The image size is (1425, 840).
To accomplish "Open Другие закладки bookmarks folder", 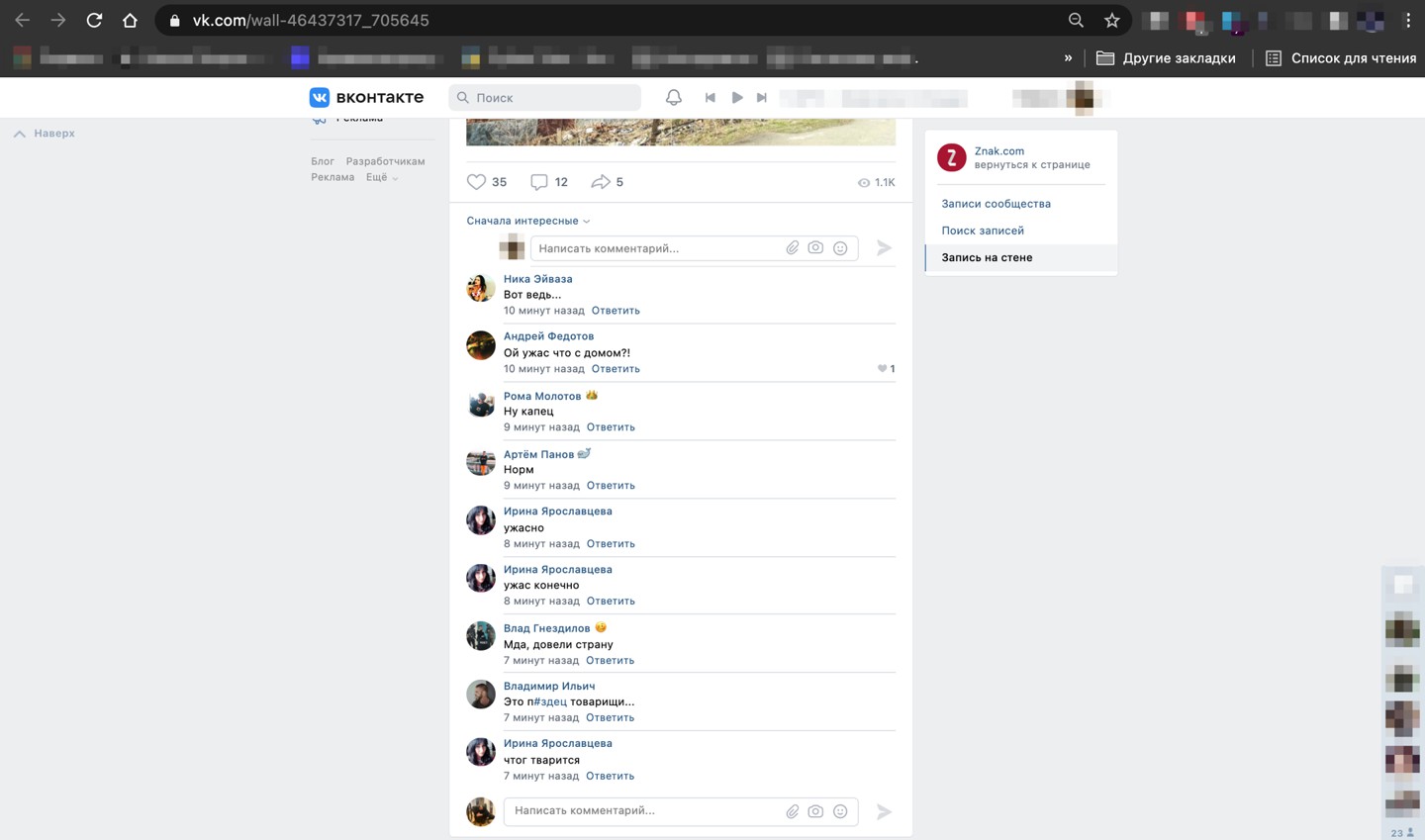I will 1166,58.
